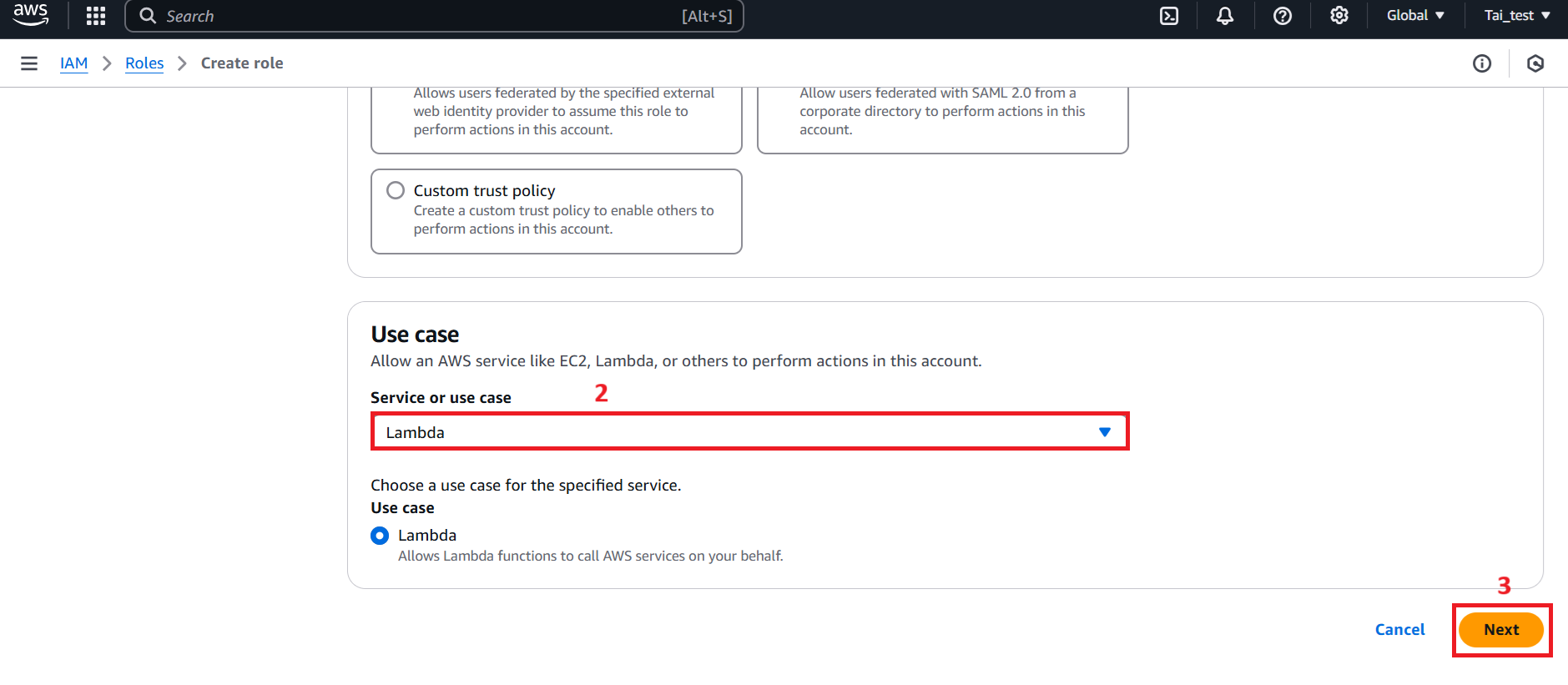Focus the top Search field
Screen dimensions: 1568x685
[x=434, y=16]
